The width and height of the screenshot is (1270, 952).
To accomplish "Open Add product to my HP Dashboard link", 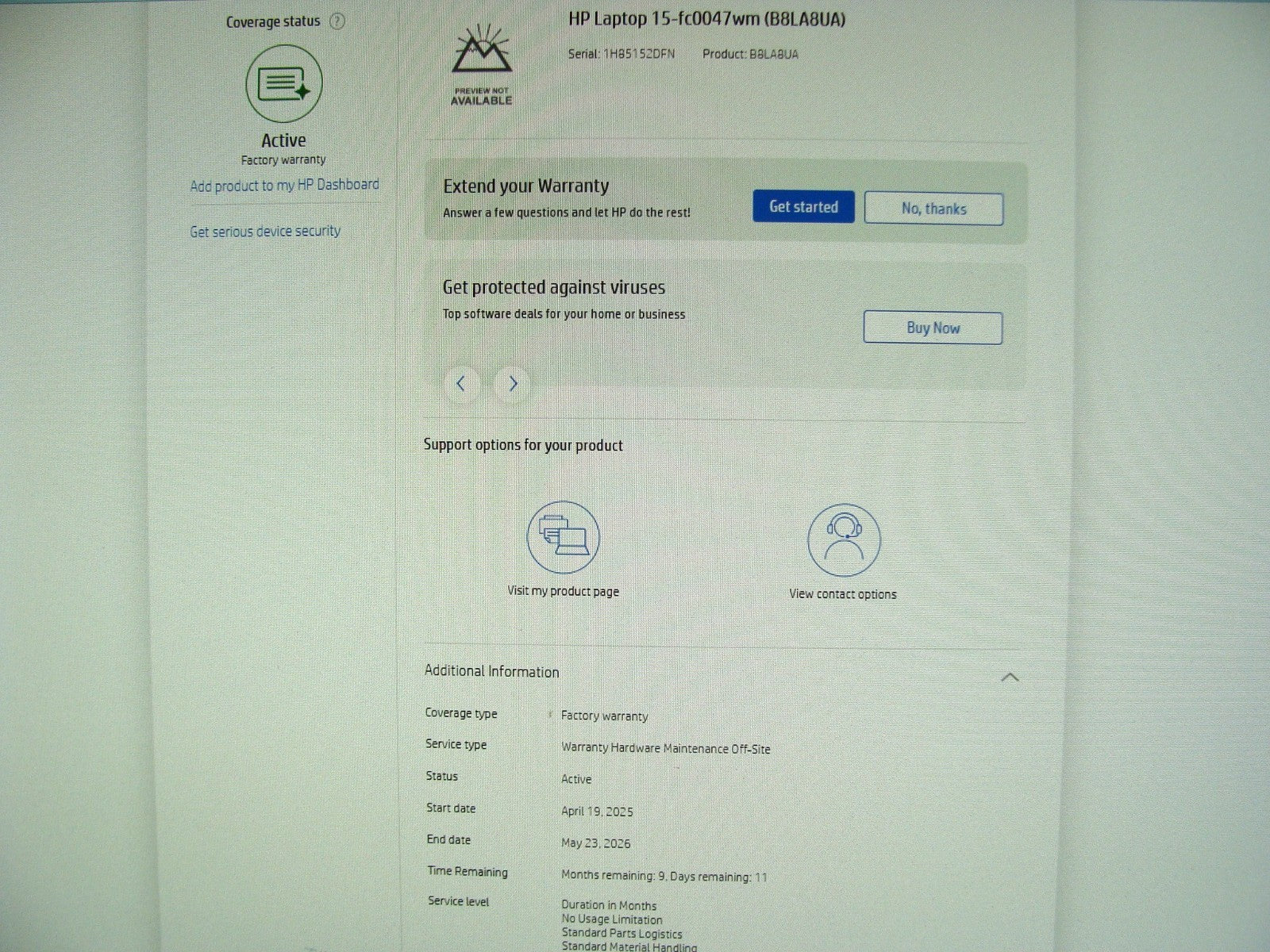I will pyautogui.click(x=284, y=185).
